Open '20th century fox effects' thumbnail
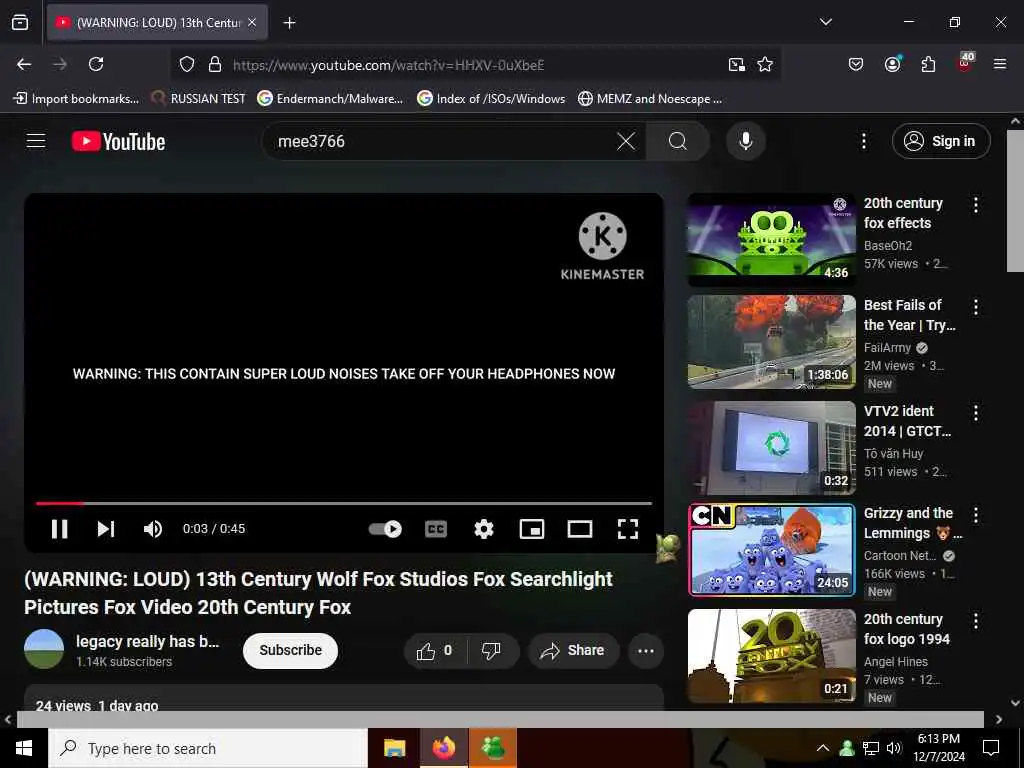 point(771,240)
